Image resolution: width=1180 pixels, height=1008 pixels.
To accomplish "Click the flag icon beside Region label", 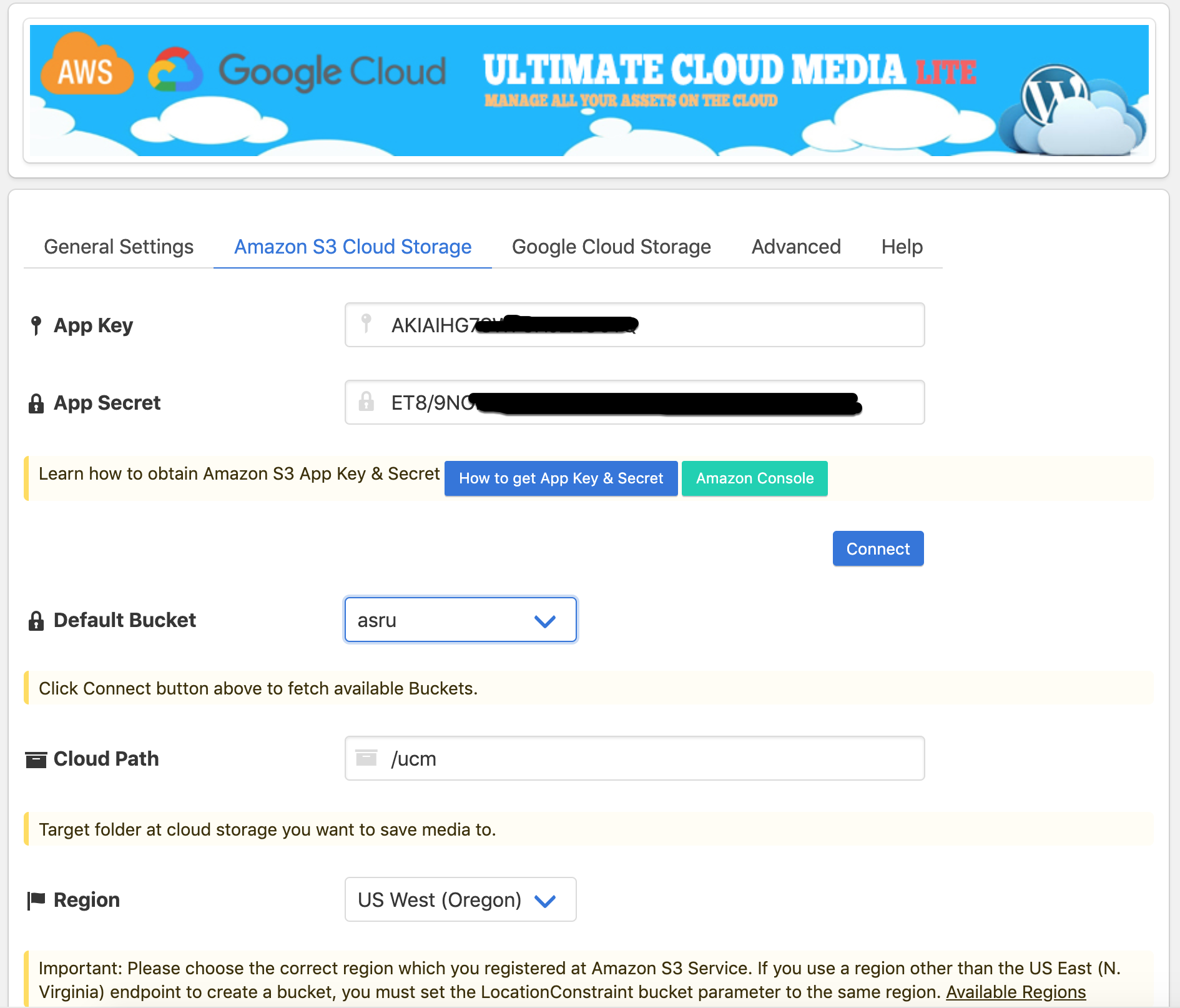I will pyautogui.click(x=36, y=901).
